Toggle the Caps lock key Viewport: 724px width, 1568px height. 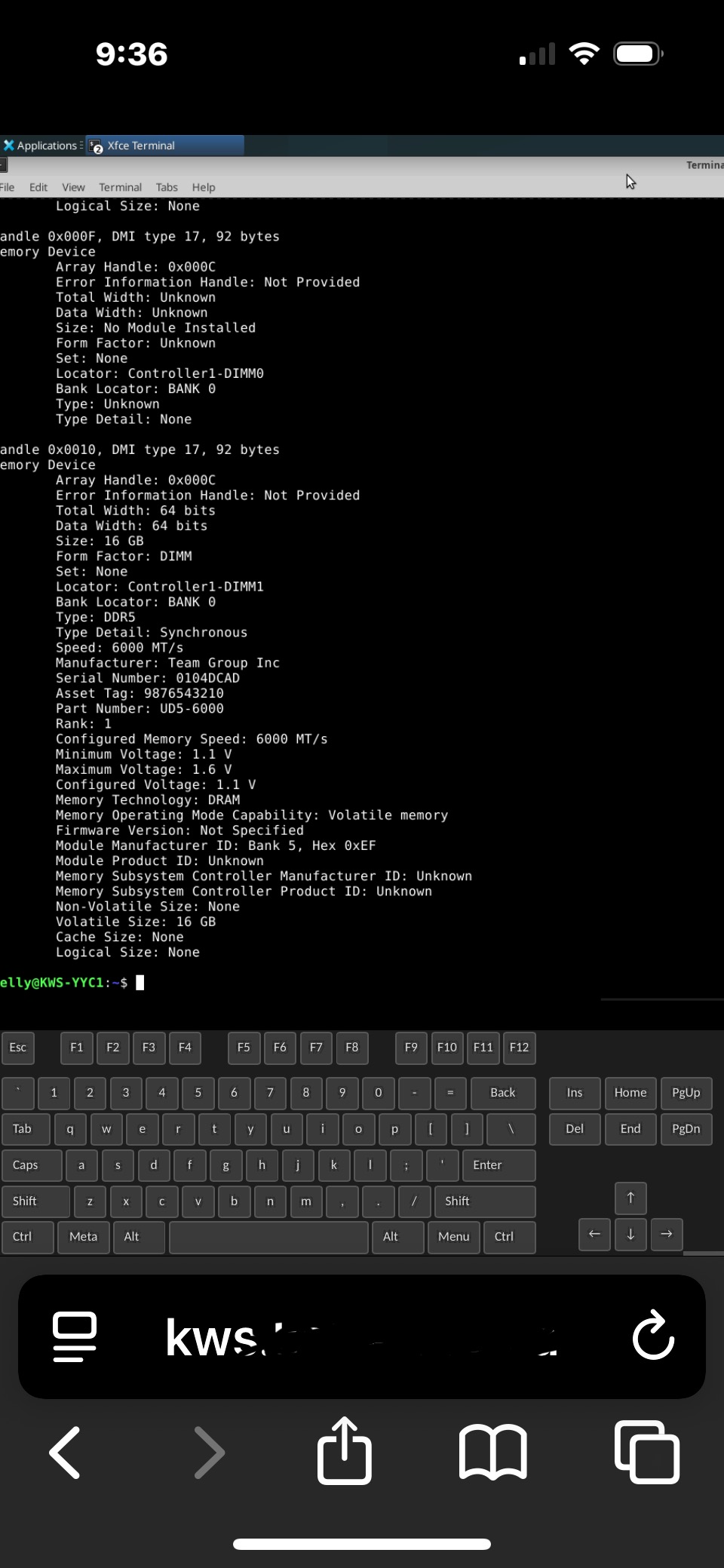pyautogui.click(x=31, y=1165)
